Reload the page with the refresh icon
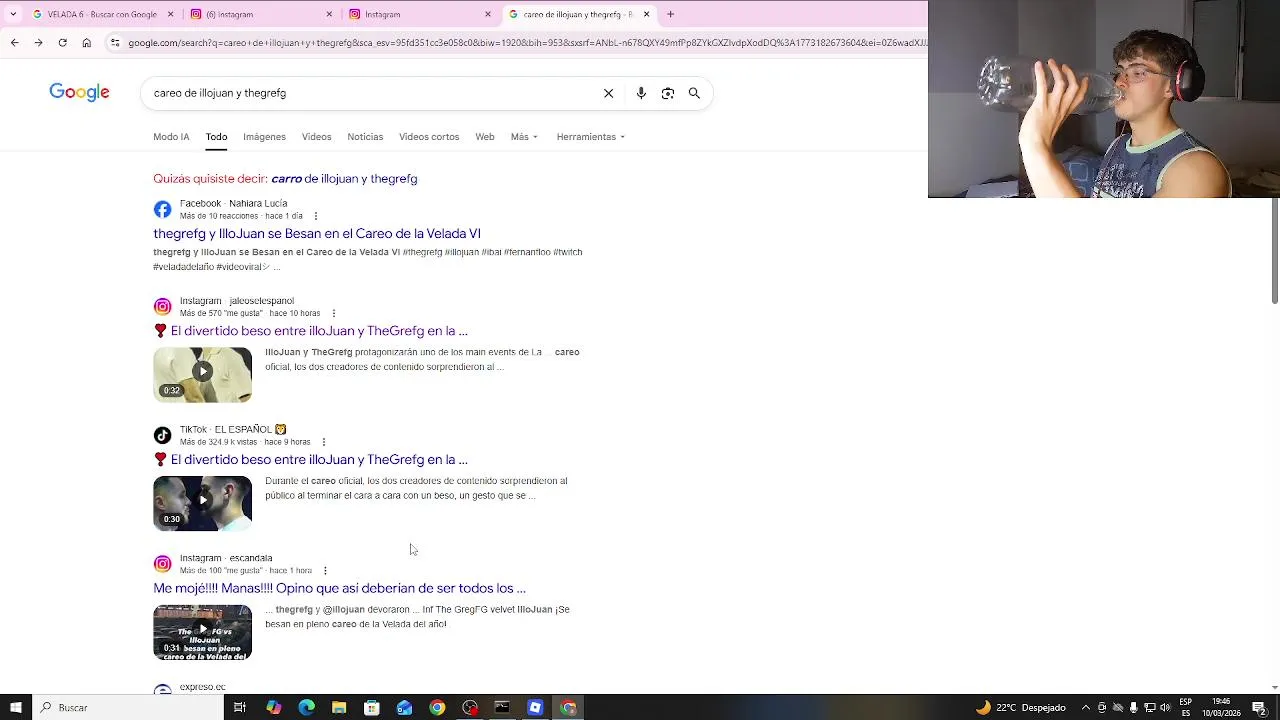Screen dimensions: 1280x720 tap(62, 42)
